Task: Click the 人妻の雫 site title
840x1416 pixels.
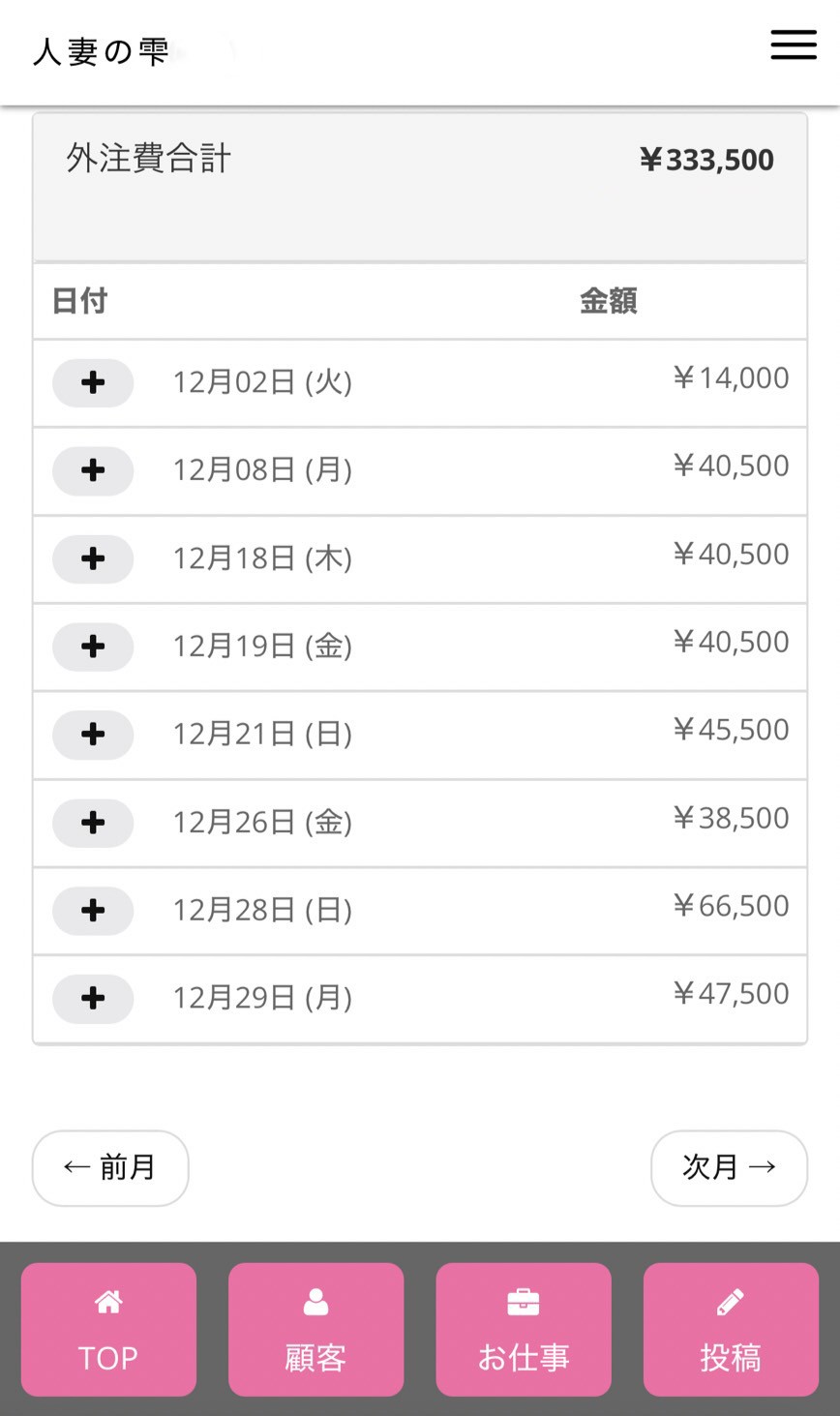Action: 101,52
